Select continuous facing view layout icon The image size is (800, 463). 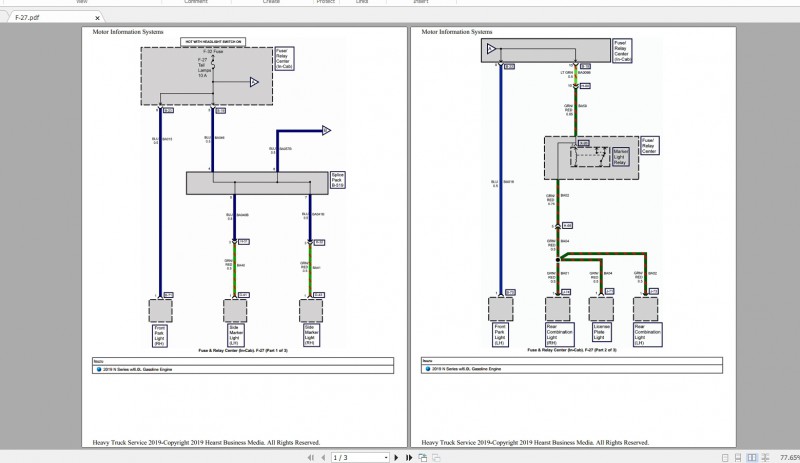pyautogui.click(x=765, y=458)
